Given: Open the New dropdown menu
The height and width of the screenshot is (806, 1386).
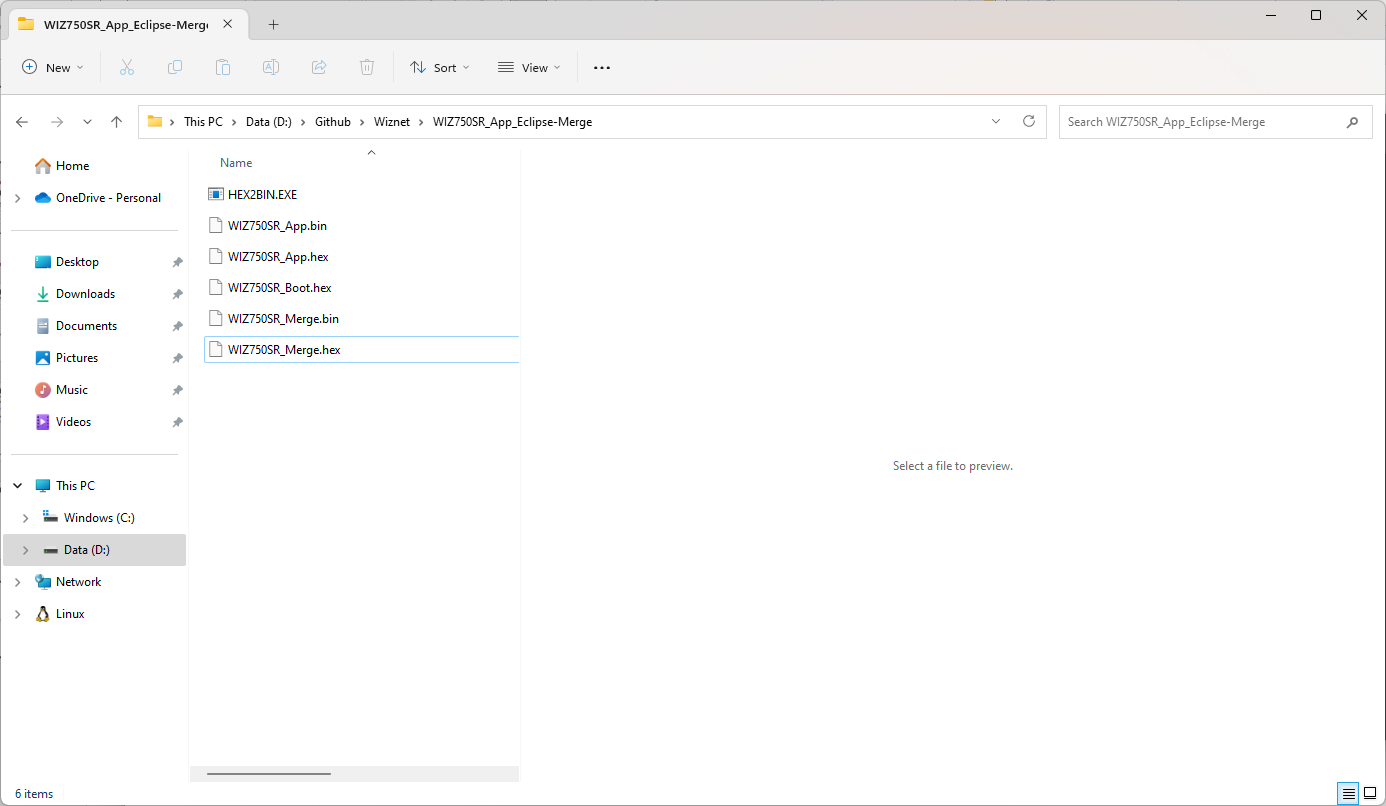Looking at the screenshot, I should (53, 67).
